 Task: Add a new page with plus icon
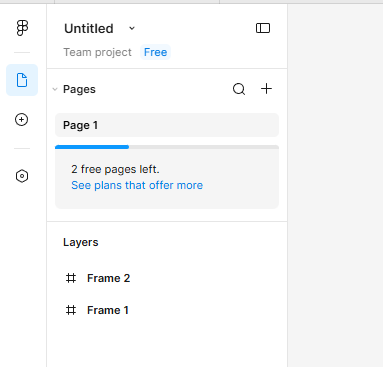266,89
